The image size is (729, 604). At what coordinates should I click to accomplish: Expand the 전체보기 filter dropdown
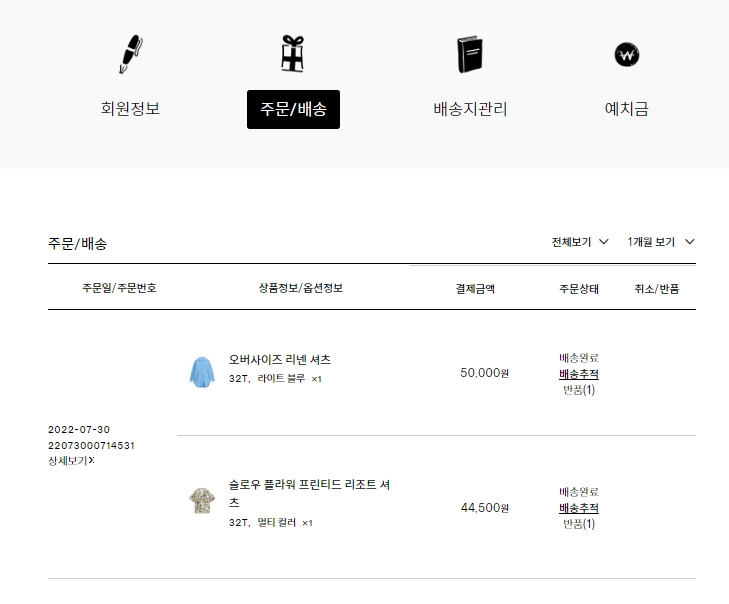(x=580, y=242)
